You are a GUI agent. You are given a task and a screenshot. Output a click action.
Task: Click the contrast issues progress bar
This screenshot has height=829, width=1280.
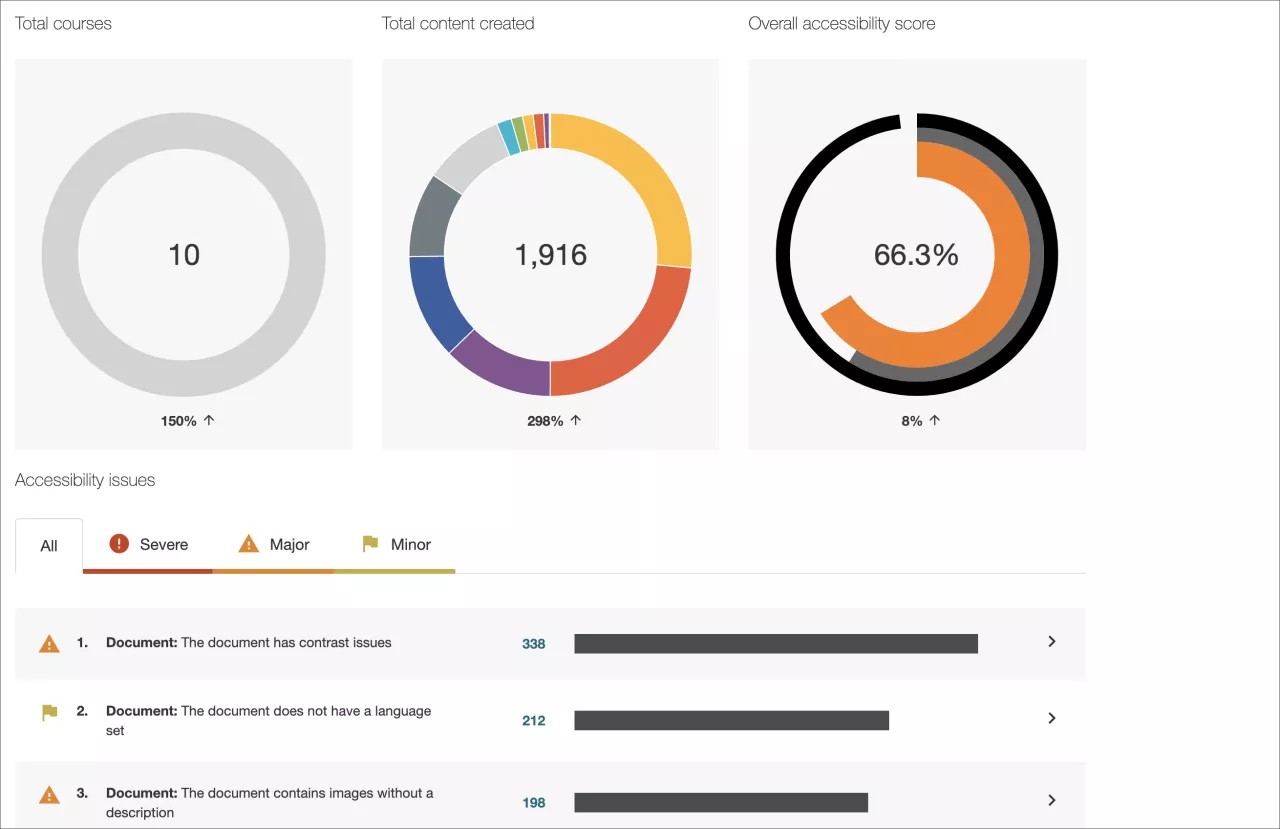point(775,643)
